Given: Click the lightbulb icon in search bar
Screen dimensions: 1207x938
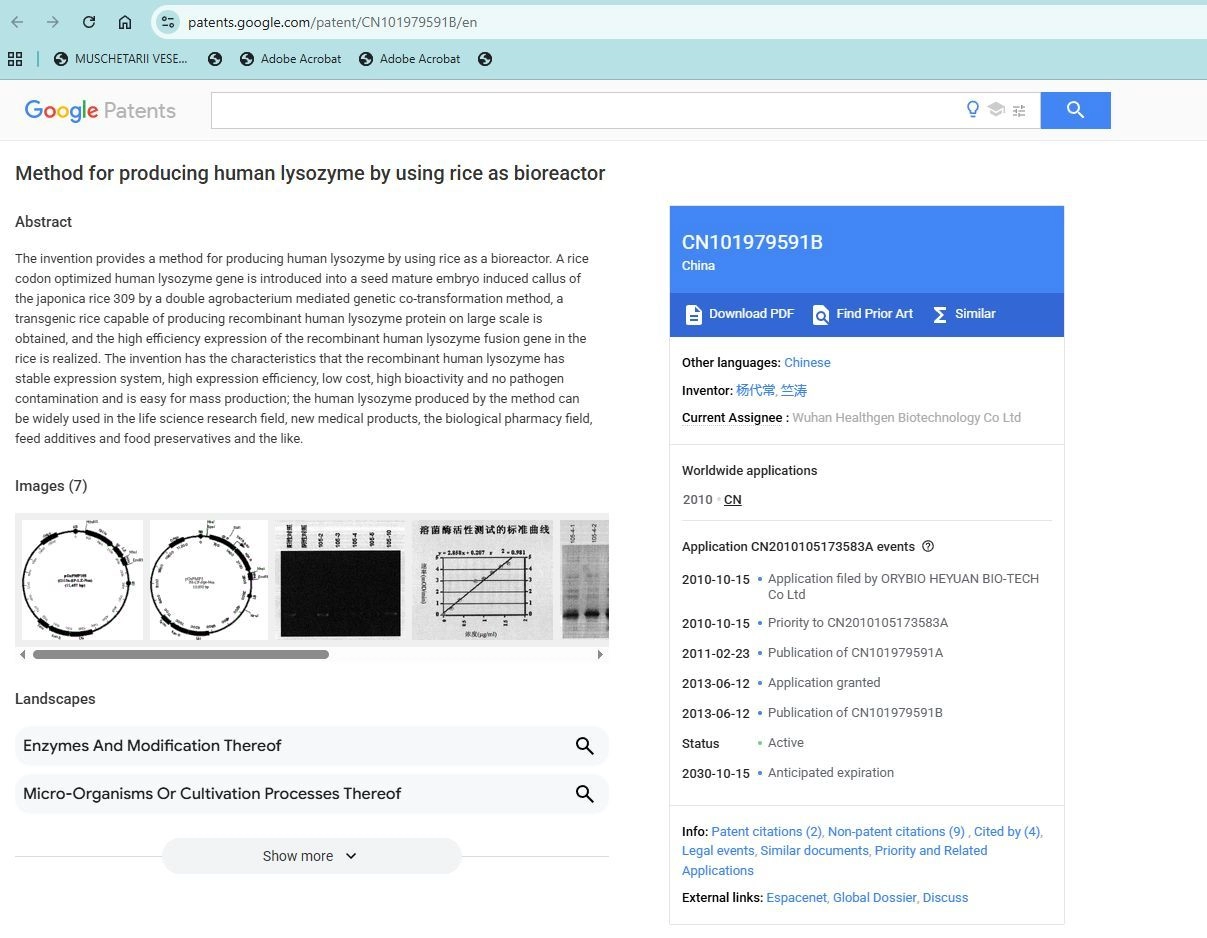Looking at the screenshot, I should [972, 110].
